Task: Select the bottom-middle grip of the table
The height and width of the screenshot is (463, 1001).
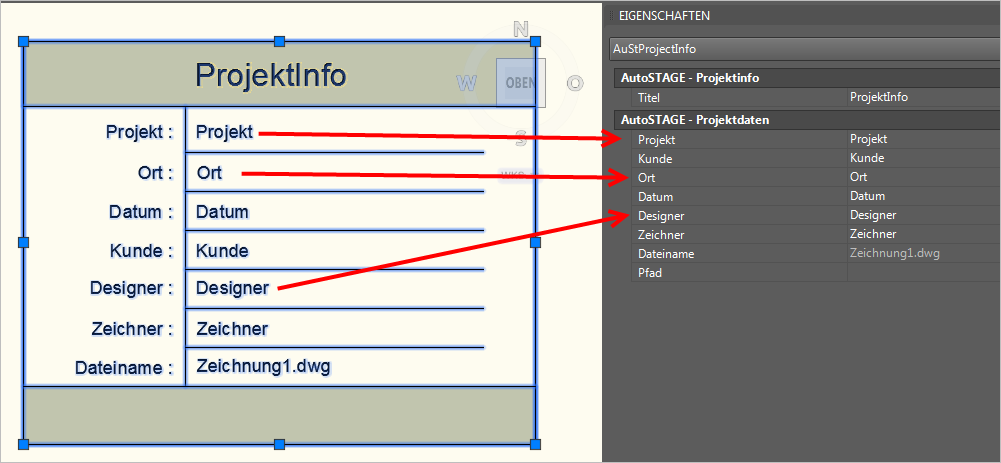Action: pyautogui.click(x=279, y=444)
